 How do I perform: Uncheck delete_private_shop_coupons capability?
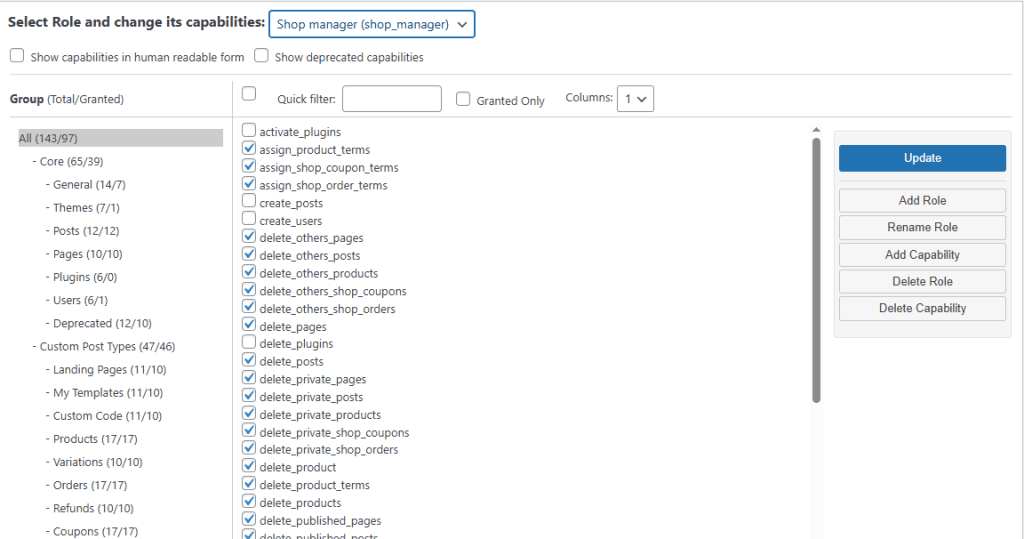249,430
